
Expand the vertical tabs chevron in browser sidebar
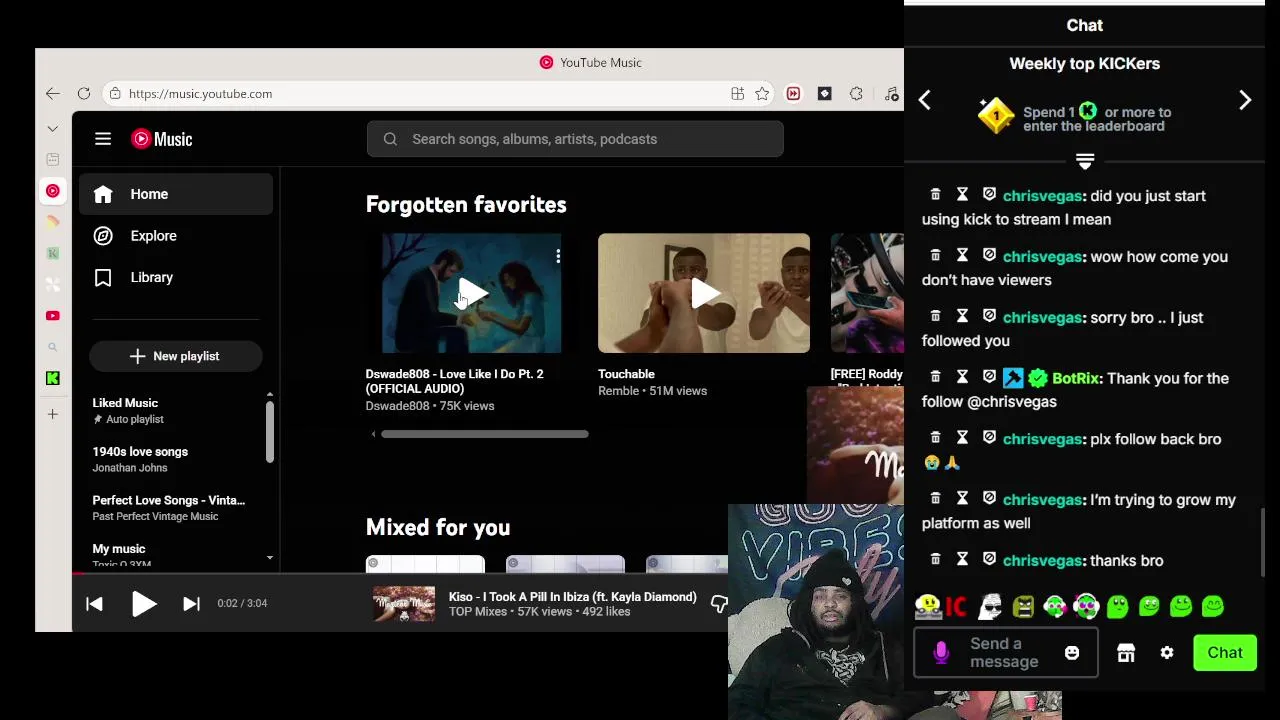tap(53, 128)
